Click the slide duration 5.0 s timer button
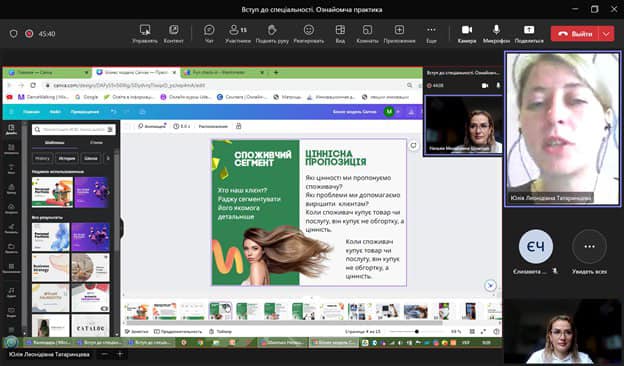624x366 pixels. 181,126
